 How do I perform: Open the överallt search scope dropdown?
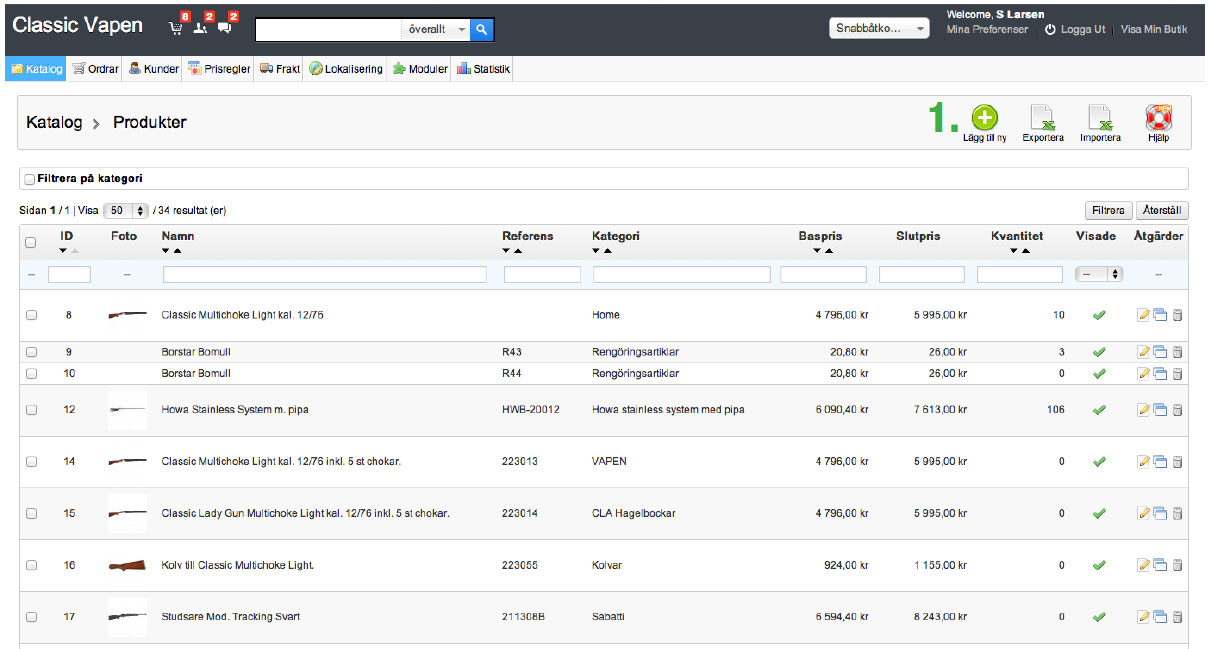tap(436, 30)
